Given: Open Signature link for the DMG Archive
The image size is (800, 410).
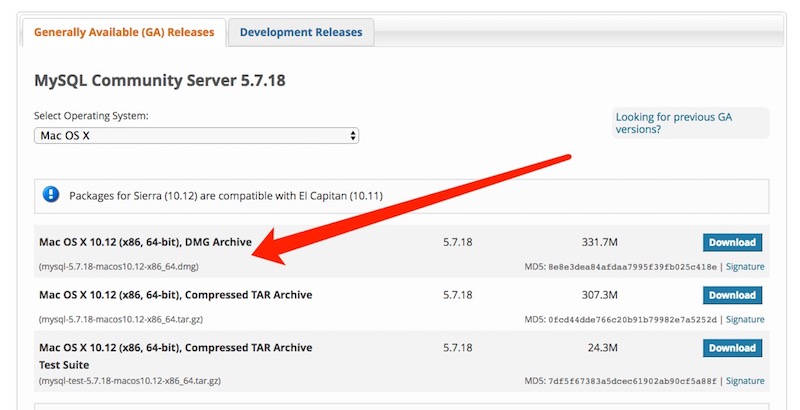Looking at the screenshot, I should point(745,267).
